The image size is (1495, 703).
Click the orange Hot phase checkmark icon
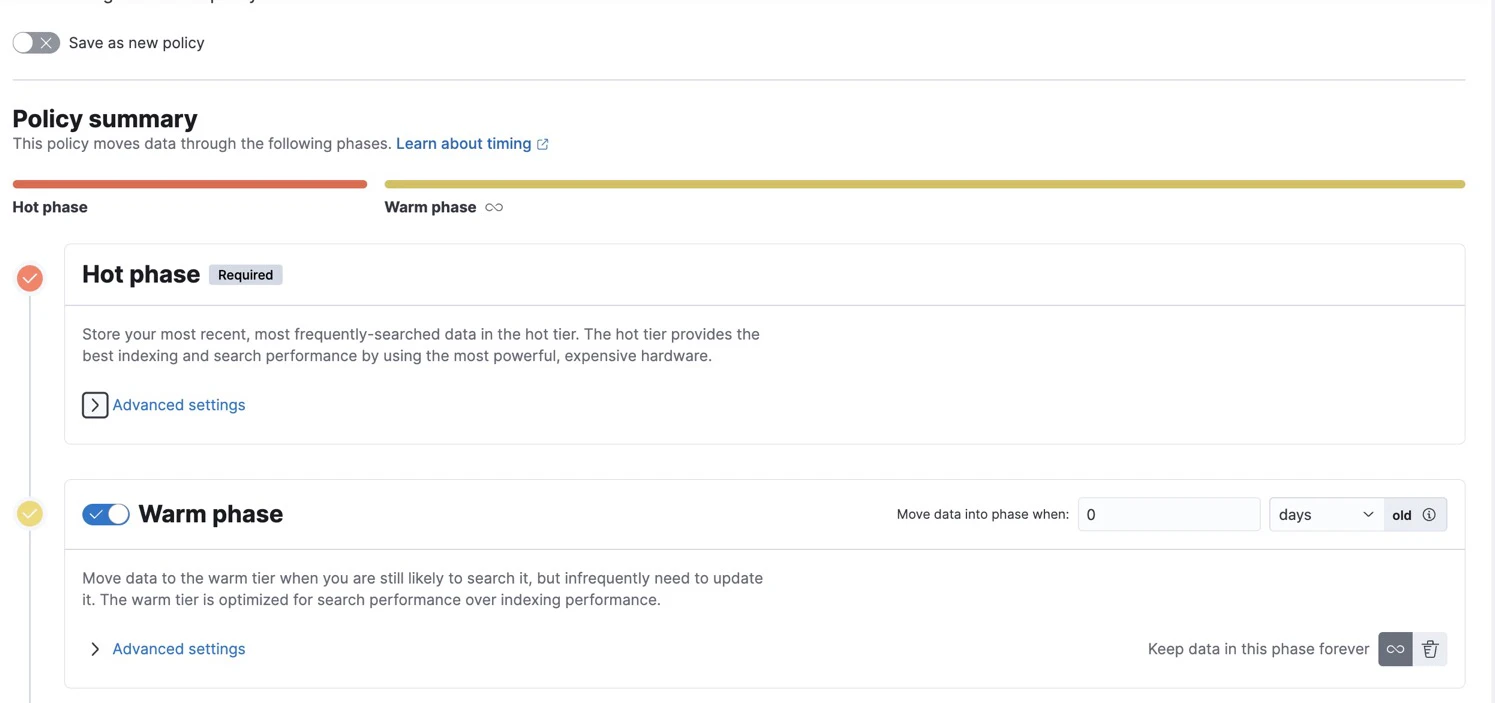click(x=30, y=278)
